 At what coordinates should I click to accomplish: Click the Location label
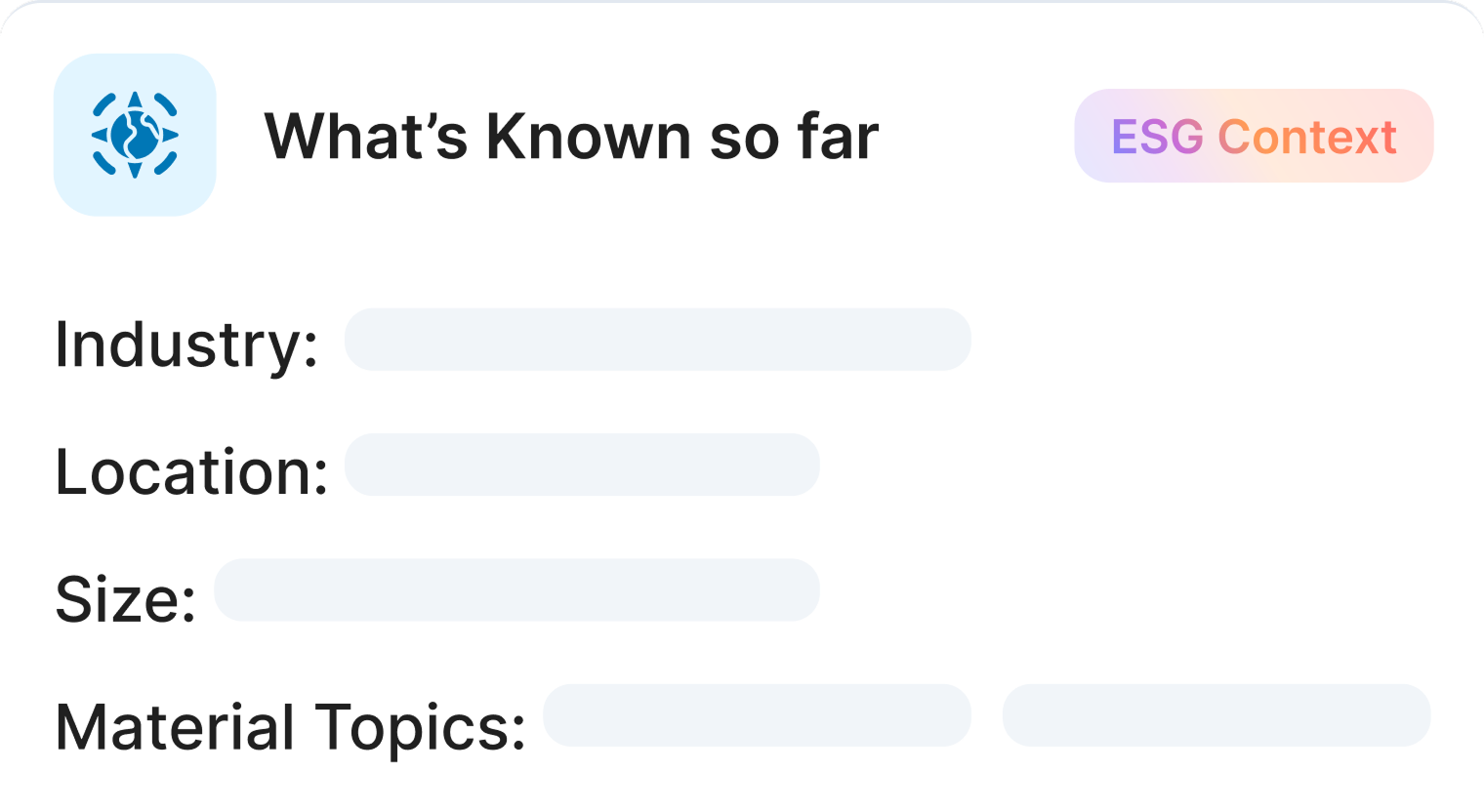click(191, 472)
